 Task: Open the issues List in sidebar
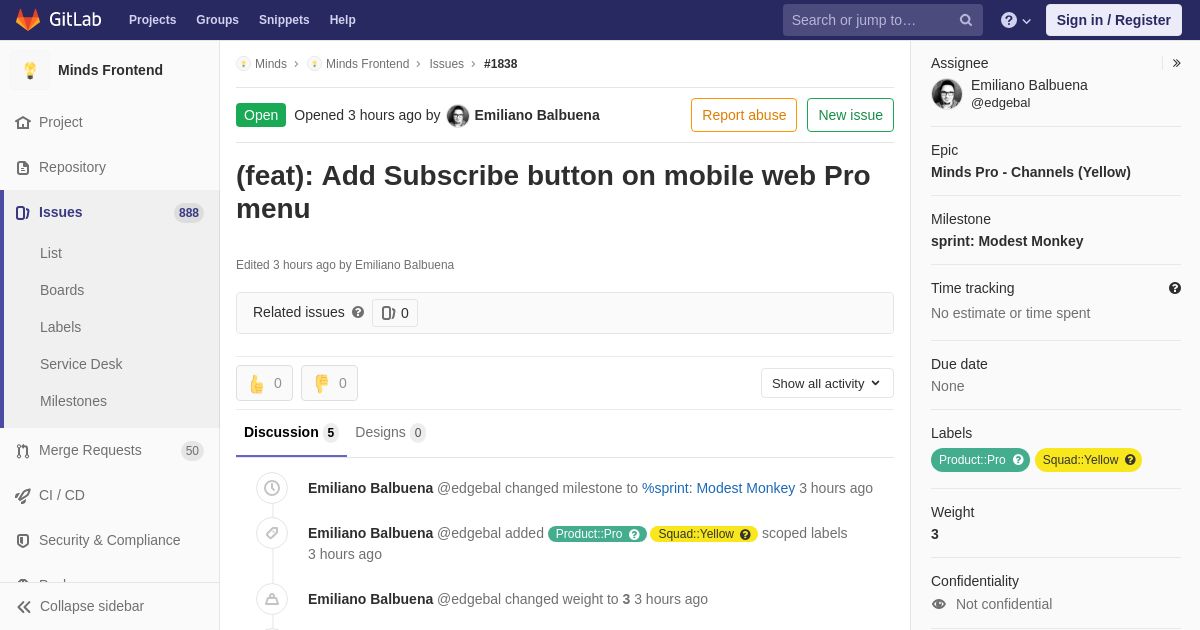(51, 253)
